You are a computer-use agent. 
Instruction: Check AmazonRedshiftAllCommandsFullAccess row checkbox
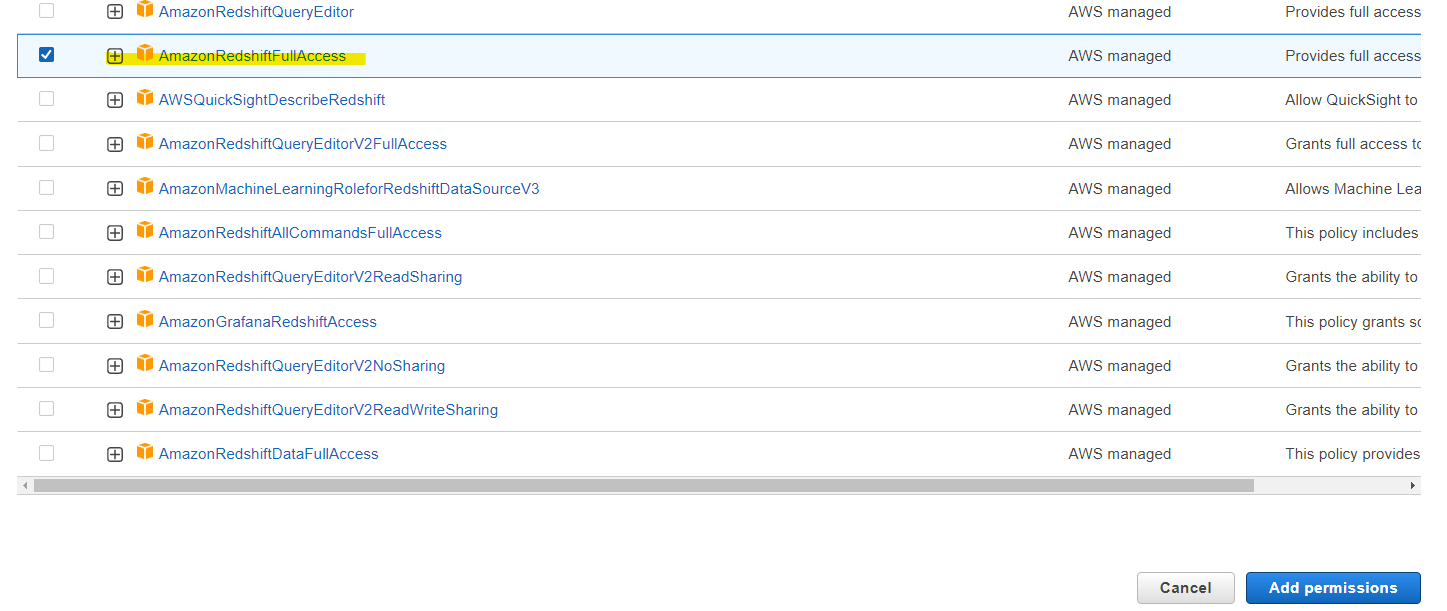point(46,232)
